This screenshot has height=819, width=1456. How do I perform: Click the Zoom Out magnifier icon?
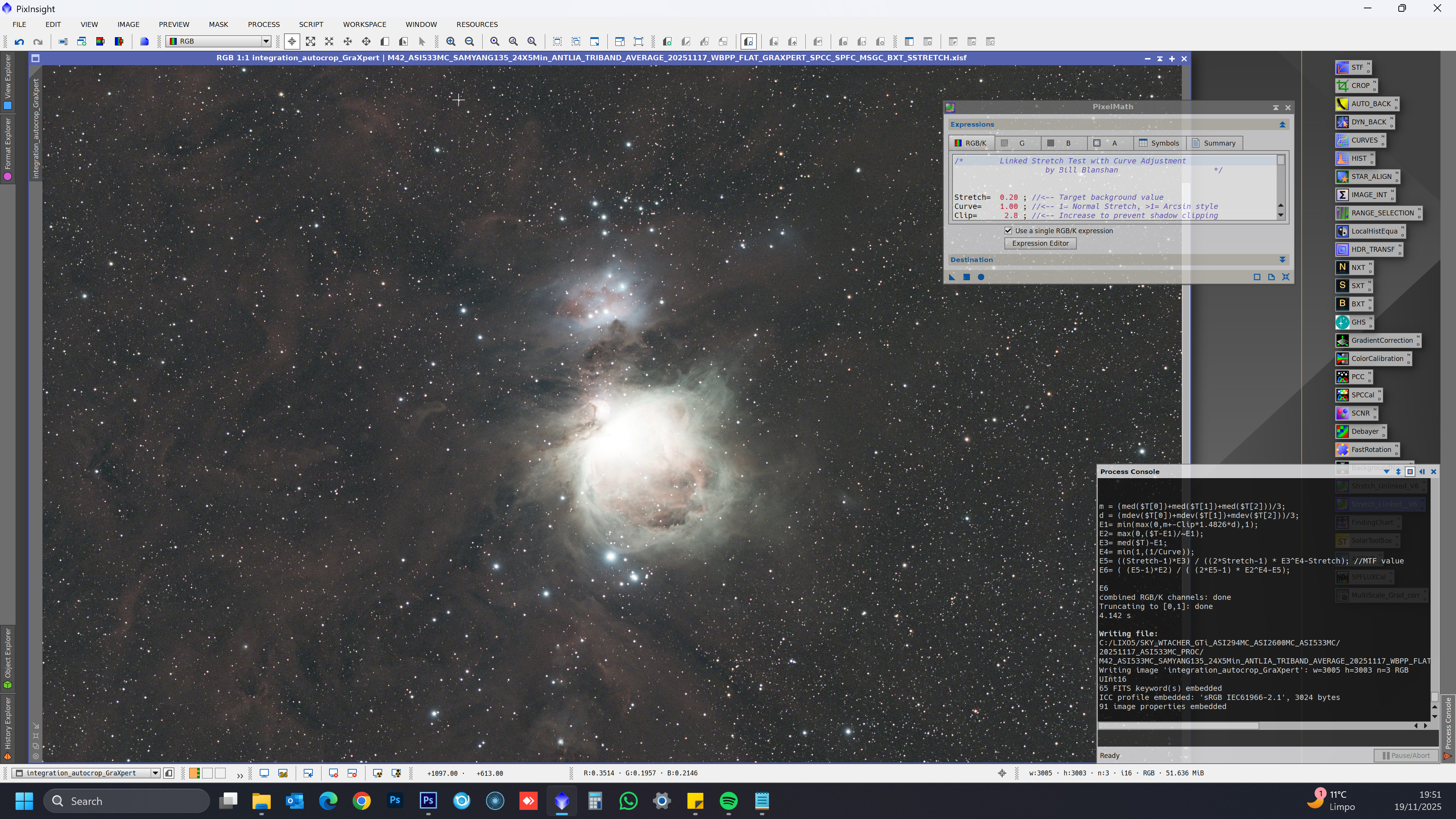[469, 41]
